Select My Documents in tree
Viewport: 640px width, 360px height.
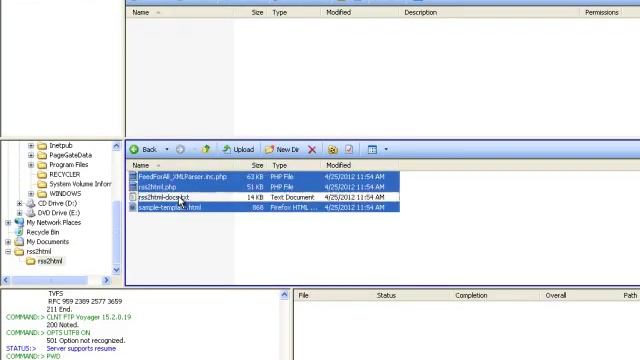[47, 242]
